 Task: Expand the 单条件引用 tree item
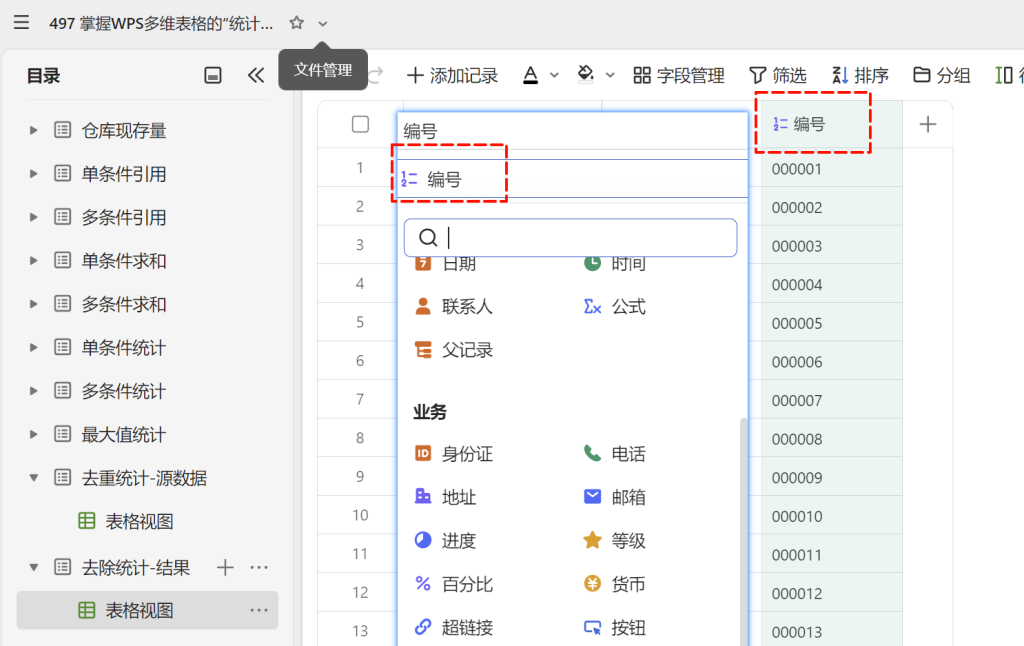[33, 174]
